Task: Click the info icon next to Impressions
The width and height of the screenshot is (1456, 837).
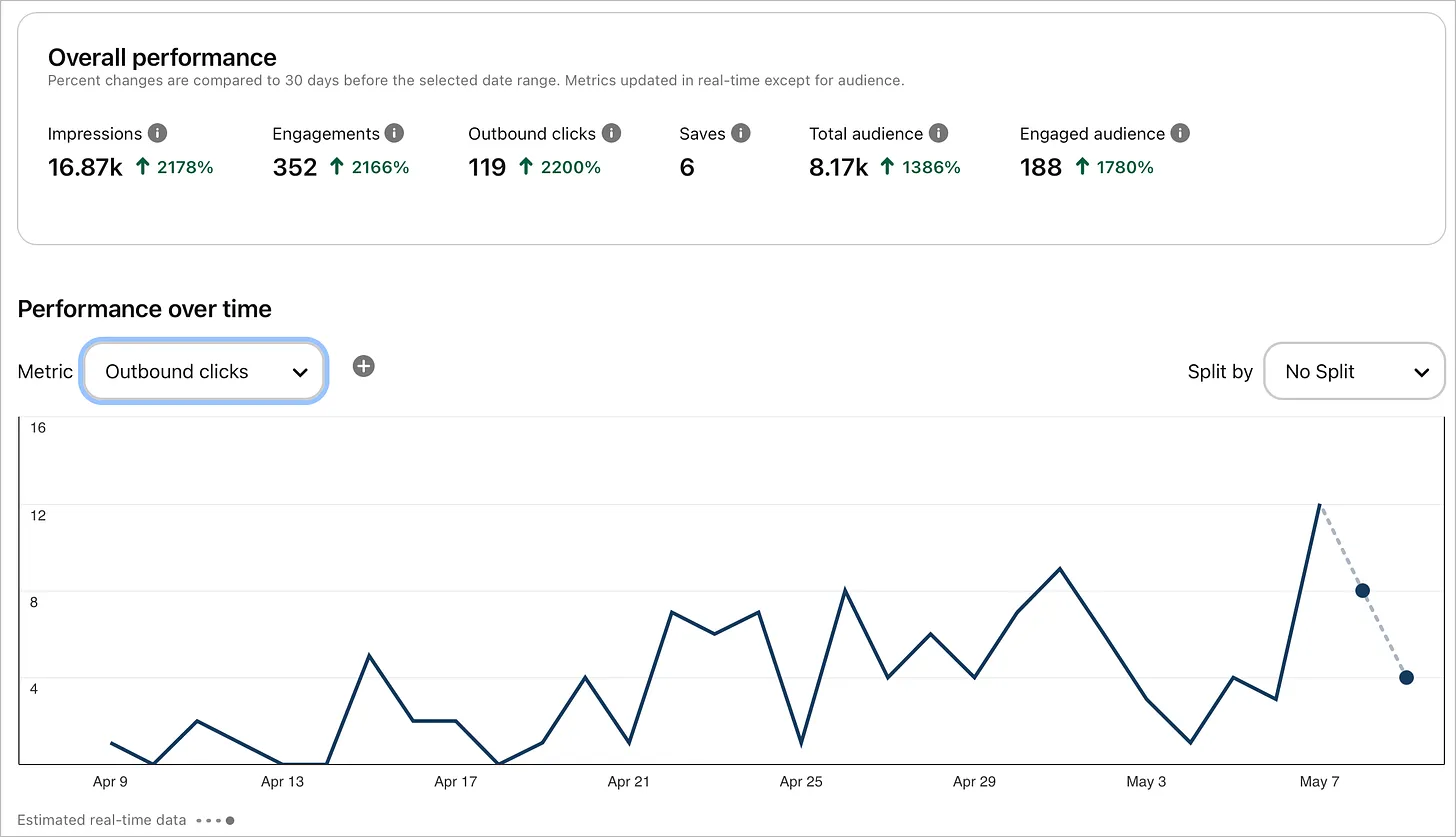Action: pos(157,133)
